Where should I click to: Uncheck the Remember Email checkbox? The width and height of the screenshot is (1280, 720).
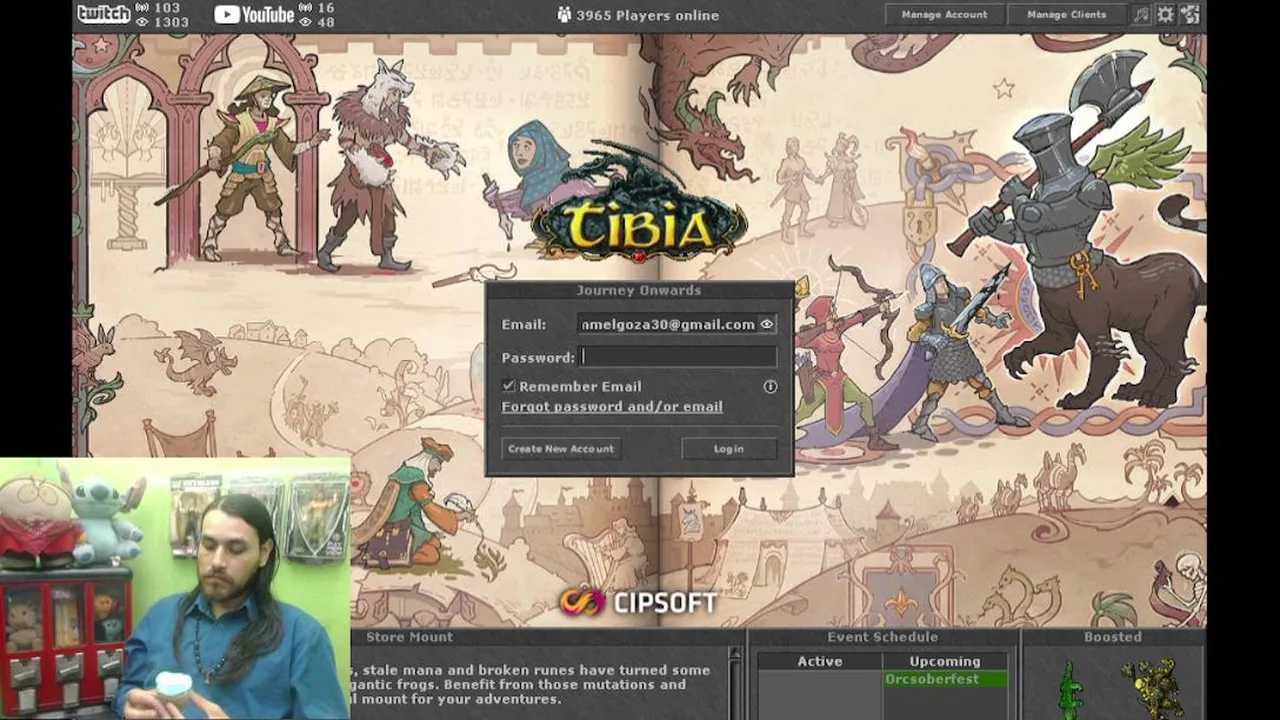pos(508,386)
